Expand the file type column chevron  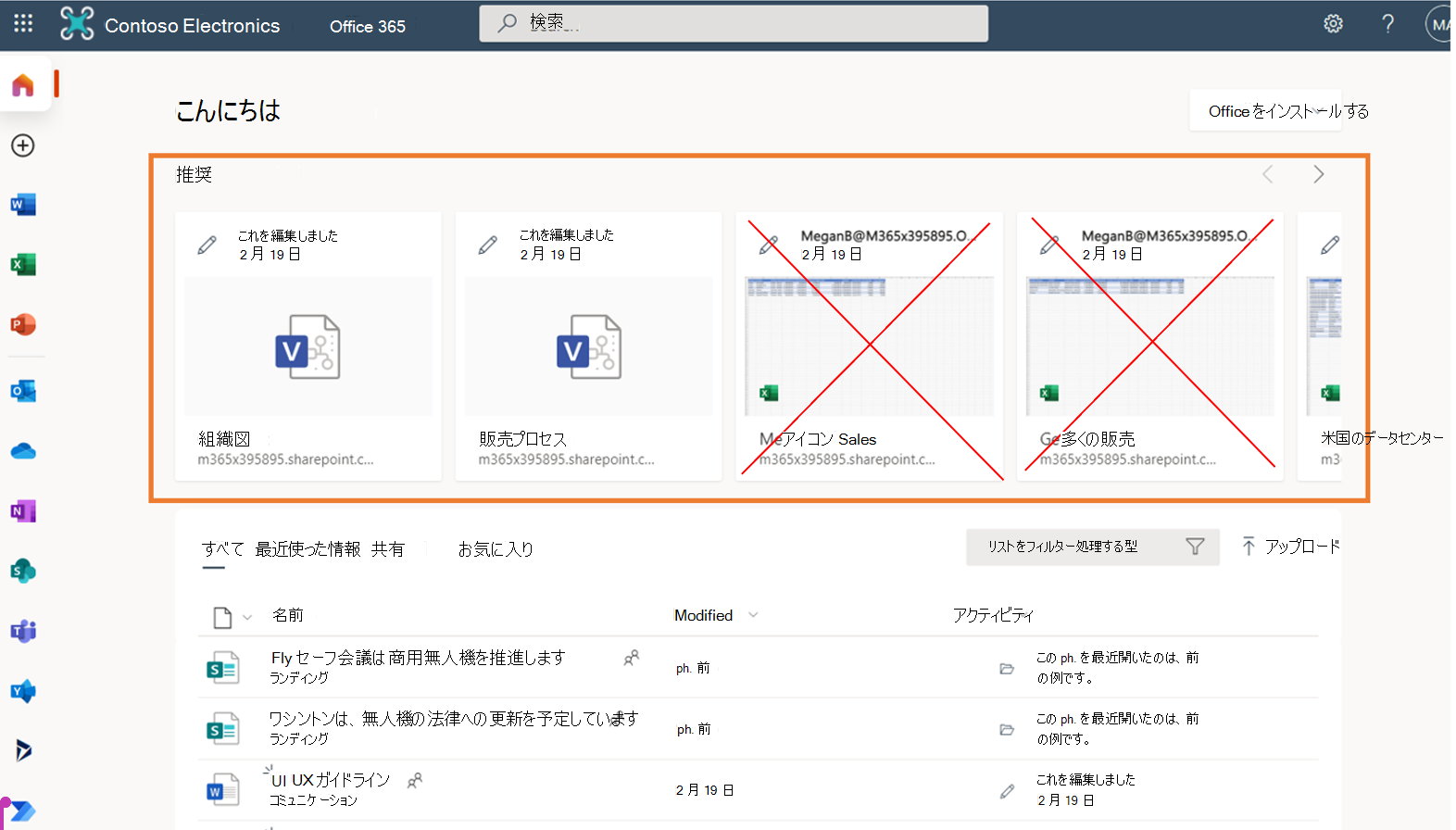coord(247,618)
